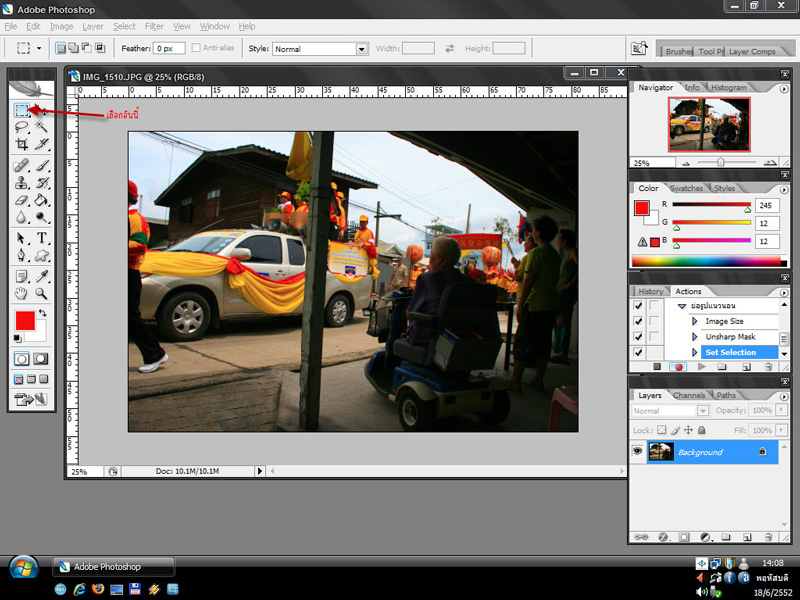Open the layer blending mode dropdown
This screenshot has width=800, height=600.
coord(703,411)
